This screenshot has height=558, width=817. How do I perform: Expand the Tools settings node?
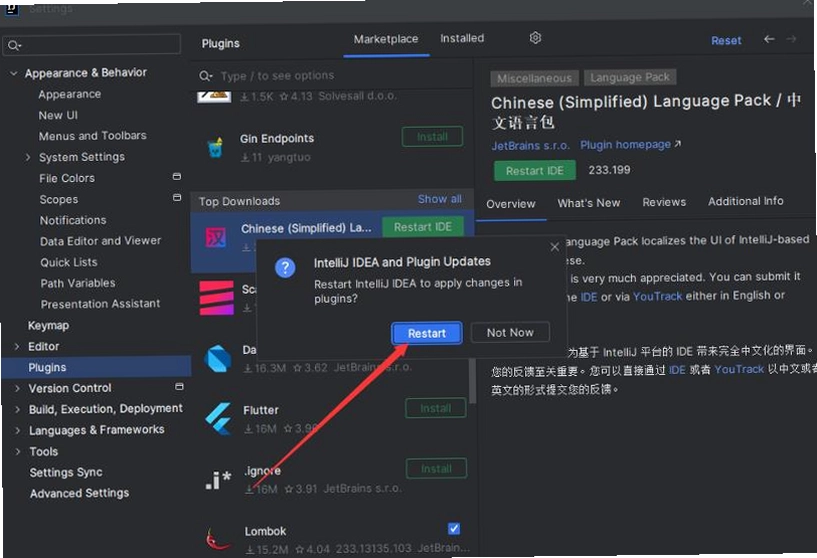click(18, 452)
